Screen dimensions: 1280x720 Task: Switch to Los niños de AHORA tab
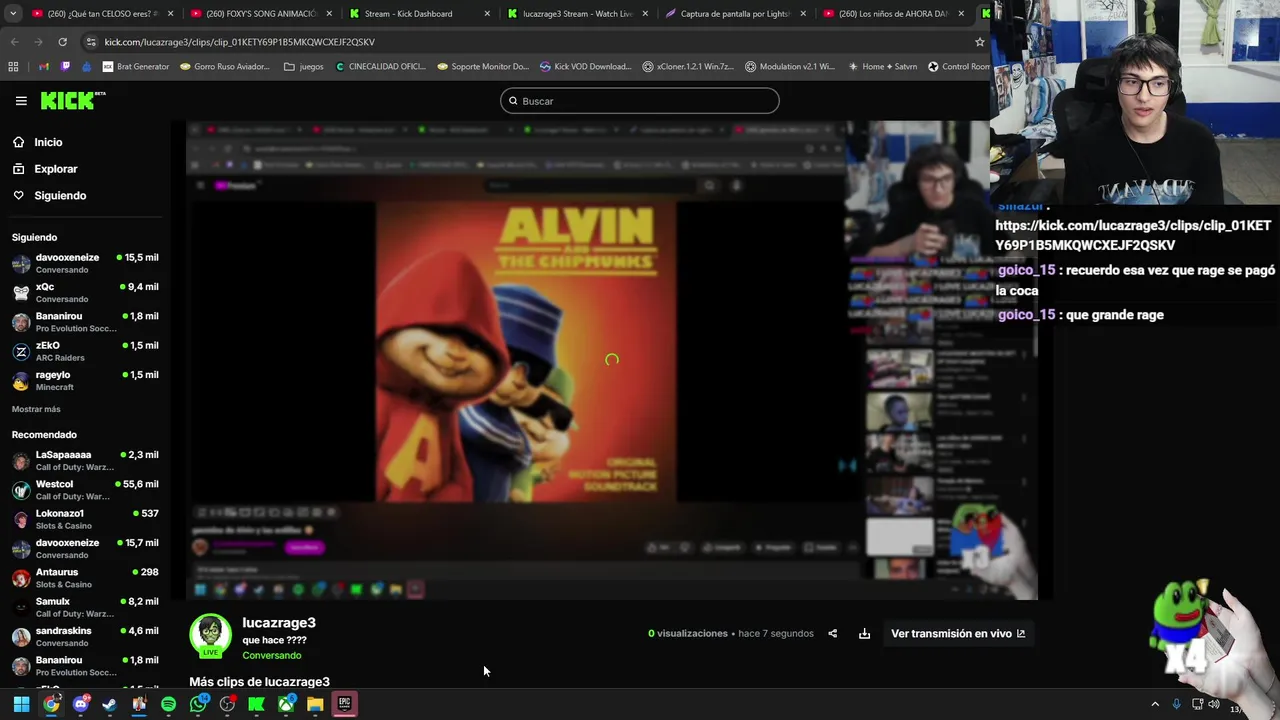coord(892,14)
